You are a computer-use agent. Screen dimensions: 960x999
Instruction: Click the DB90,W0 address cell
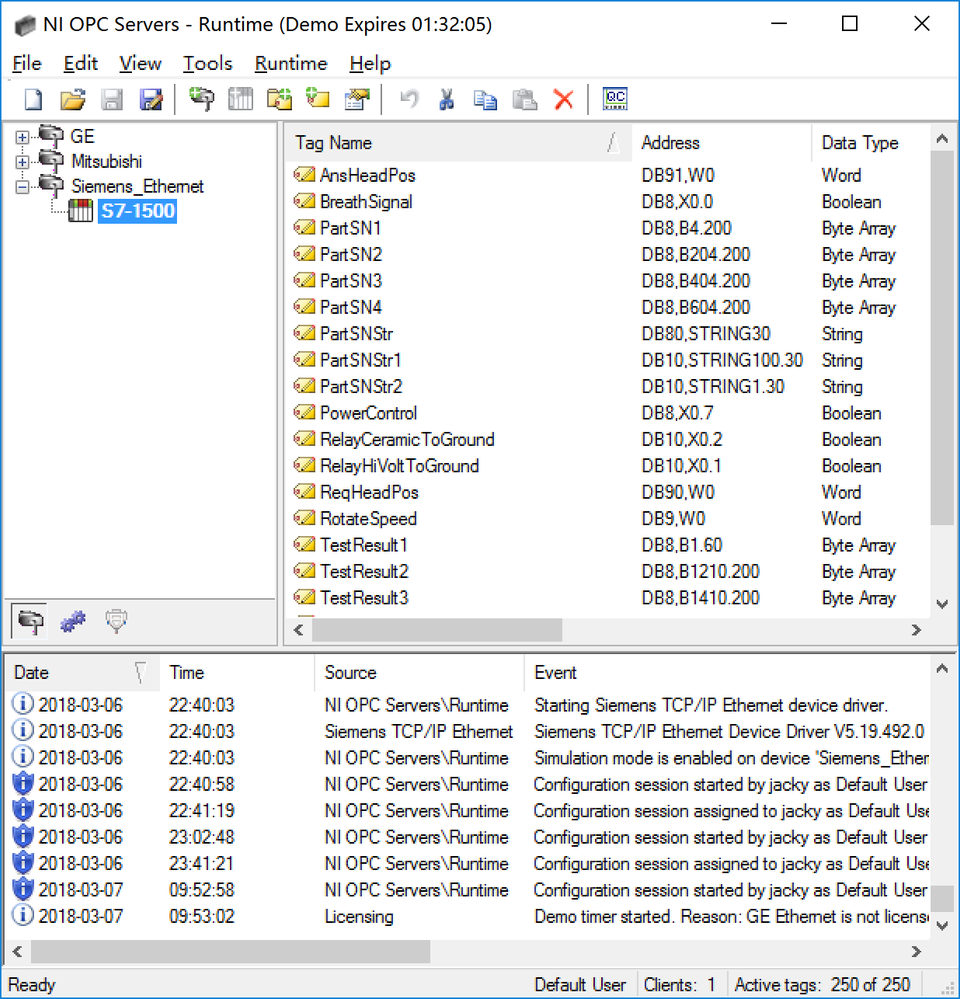point(678,492)
